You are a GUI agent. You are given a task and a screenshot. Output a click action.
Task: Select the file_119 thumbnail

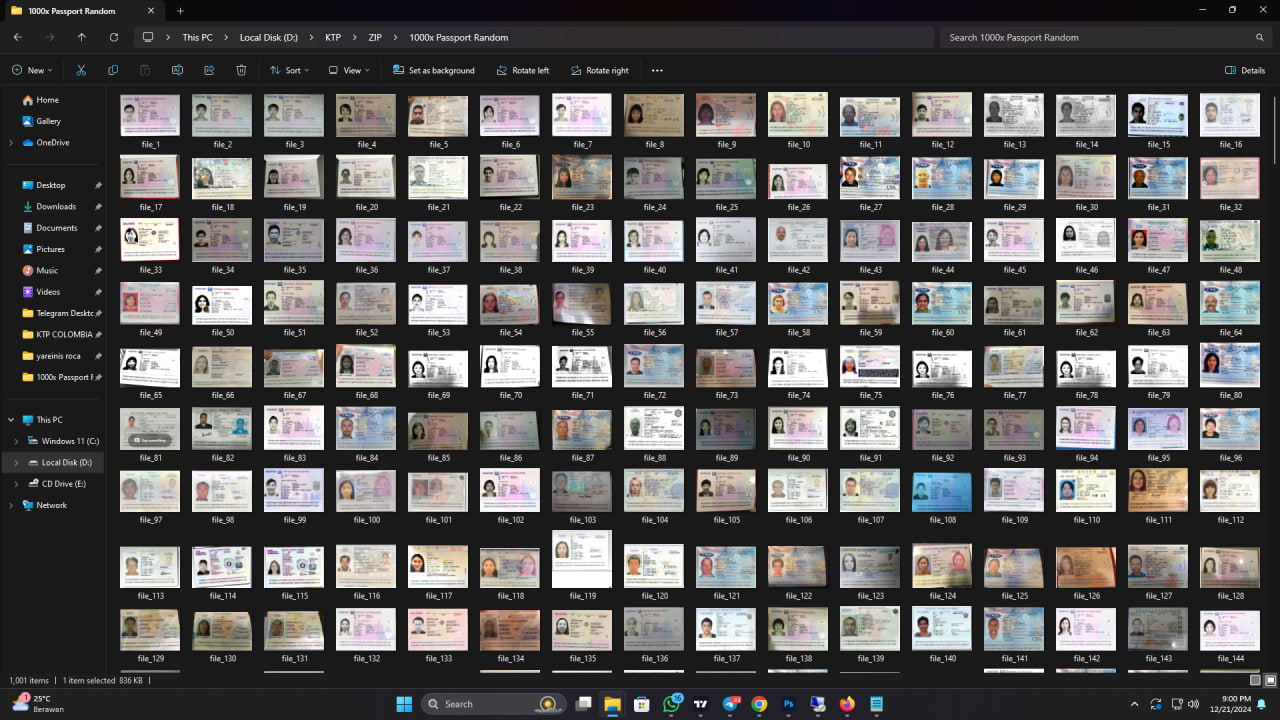pyautogui.click(x=582, y=559)
